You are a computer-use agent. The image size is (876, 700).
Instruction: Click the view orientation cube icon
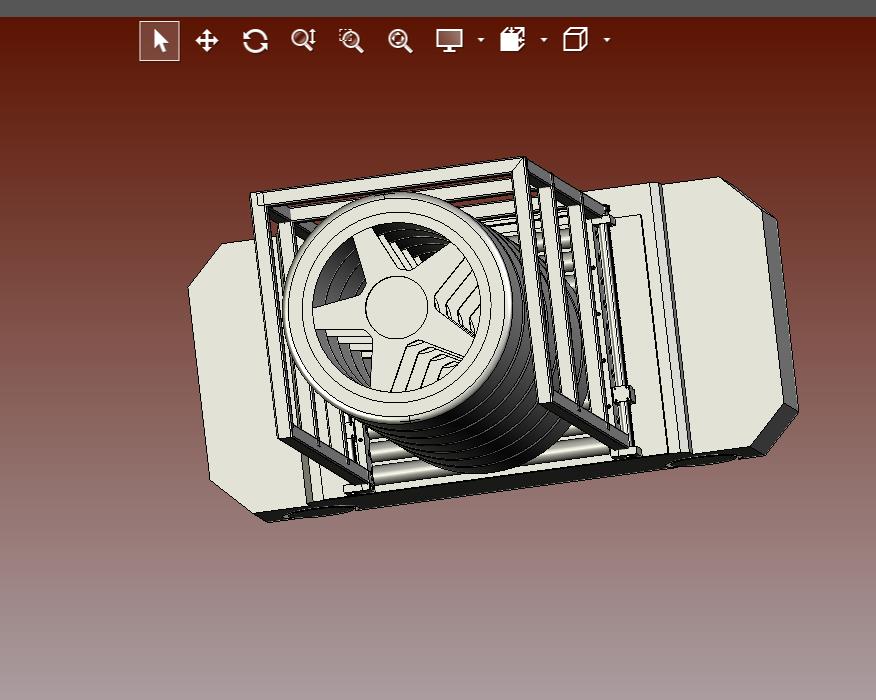(x=575, y=40)
